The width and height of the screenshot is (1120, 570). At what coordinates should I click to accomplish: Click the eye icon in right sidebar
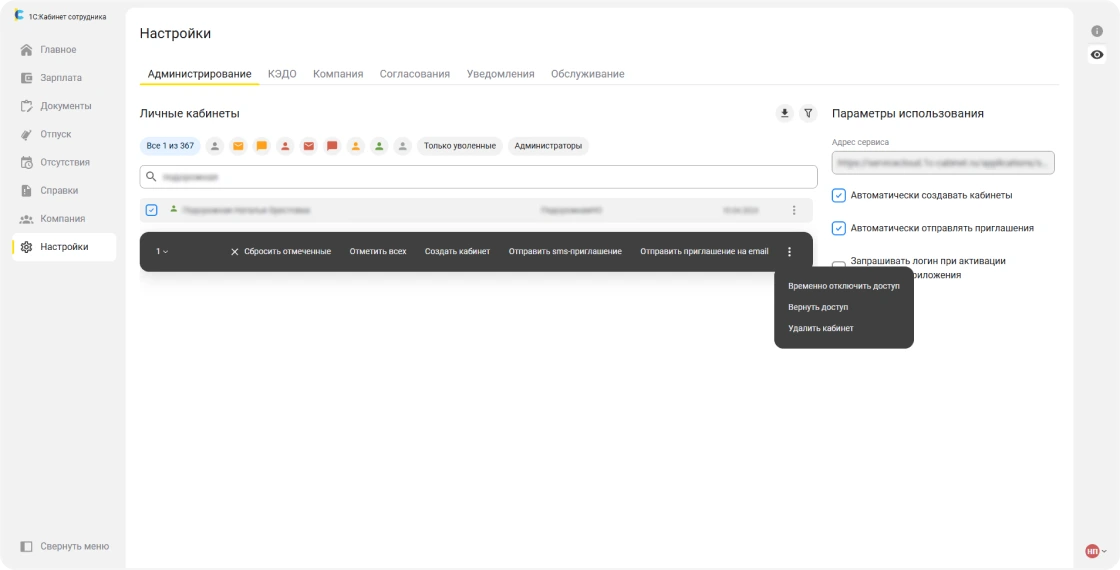pos(1097,55)
